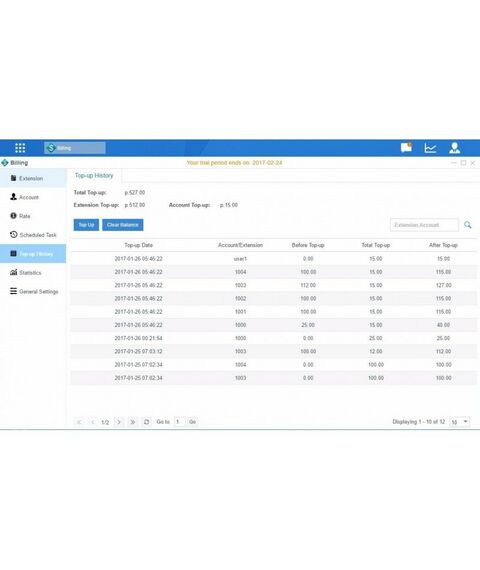The height and width of the screenshot is (570, 480).
Task: Open the messages notification icon
Action: coord(406,148)
